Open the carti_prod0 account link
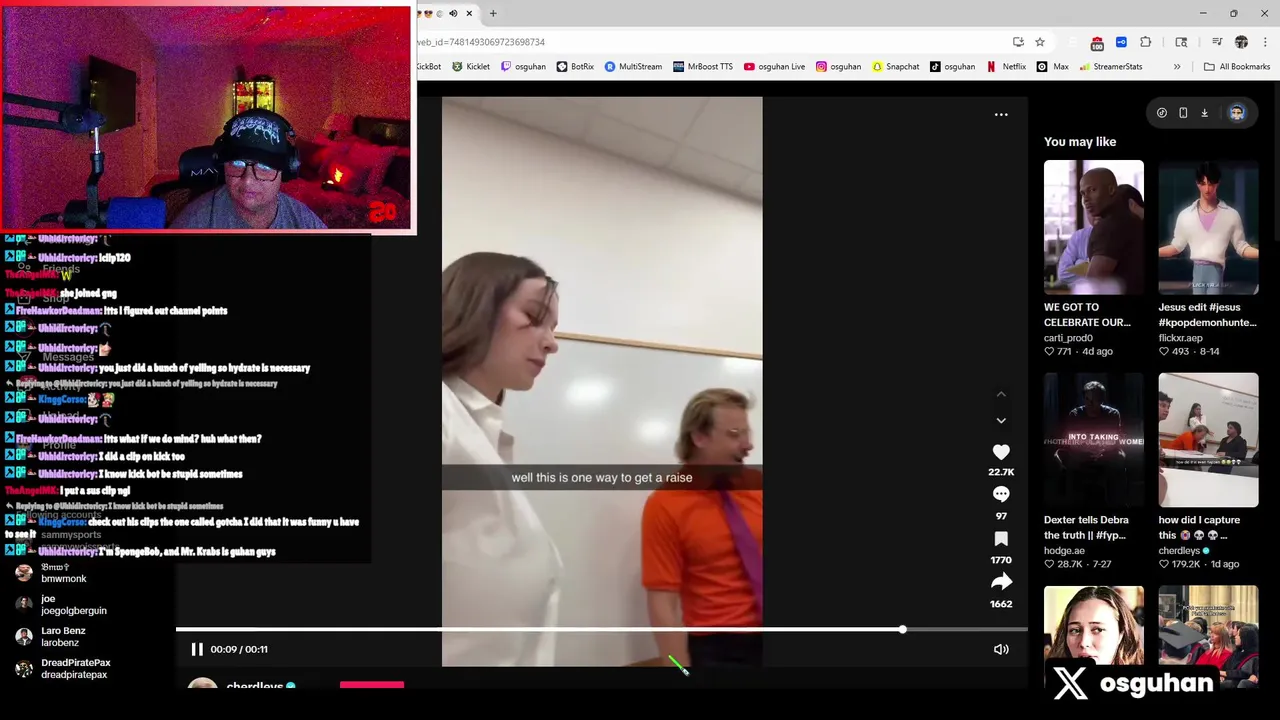1280x720 pixels. coord(1068,338)
